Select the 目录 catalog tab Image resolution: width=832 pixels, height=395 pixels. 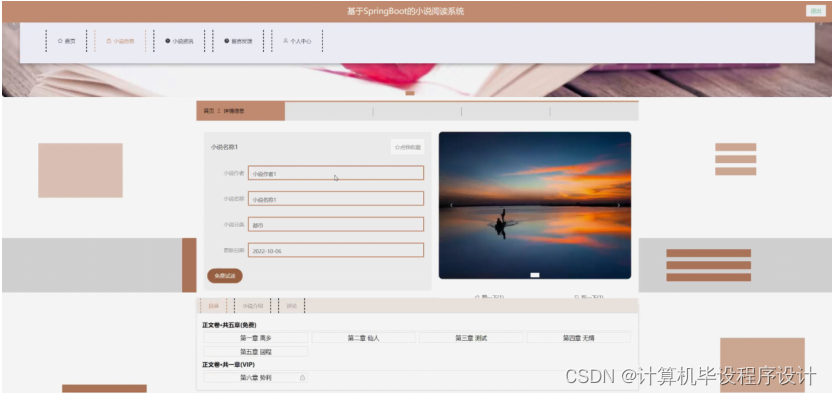(x=213, y=306)
